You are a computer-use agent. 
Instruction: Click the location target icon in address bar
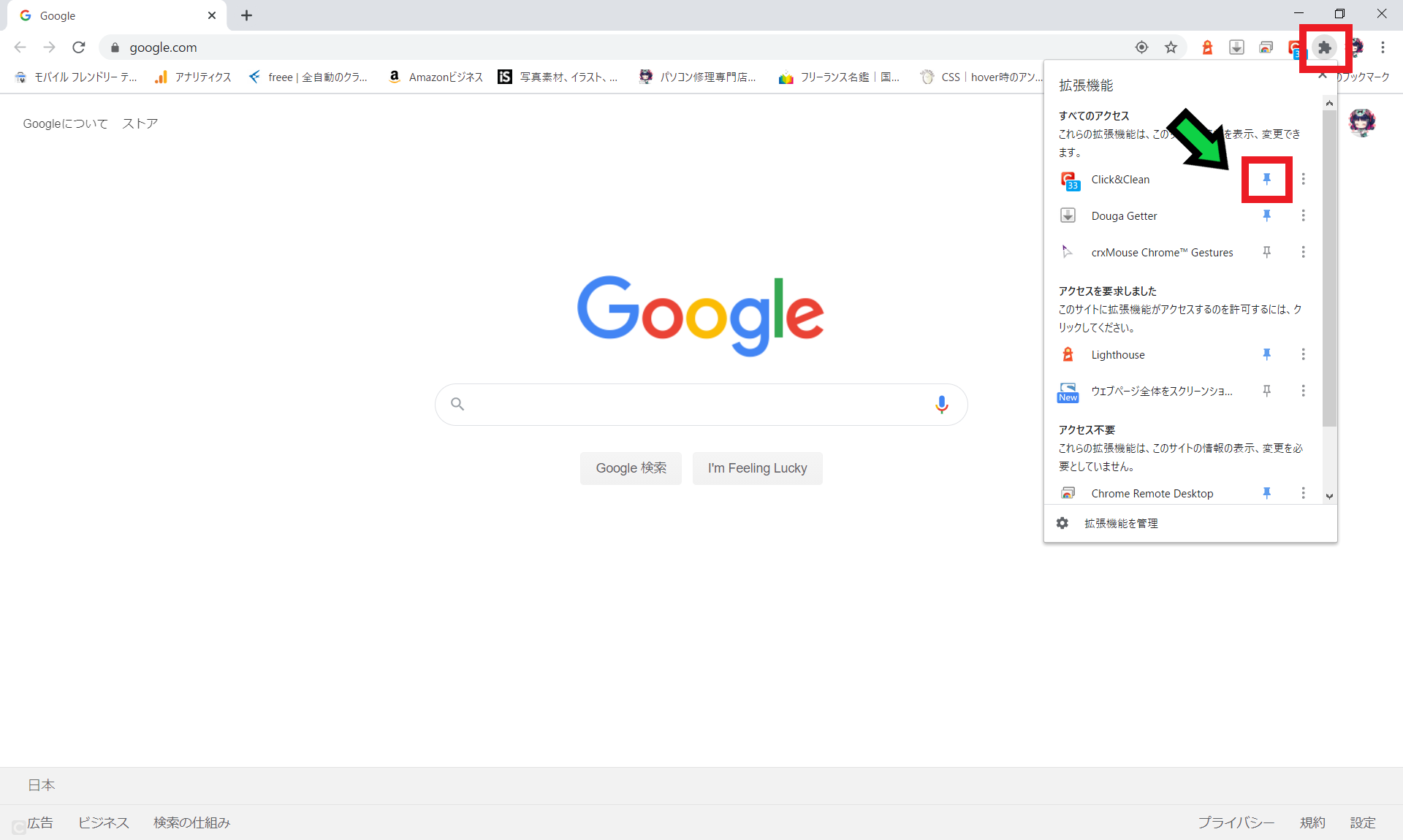1141,47
